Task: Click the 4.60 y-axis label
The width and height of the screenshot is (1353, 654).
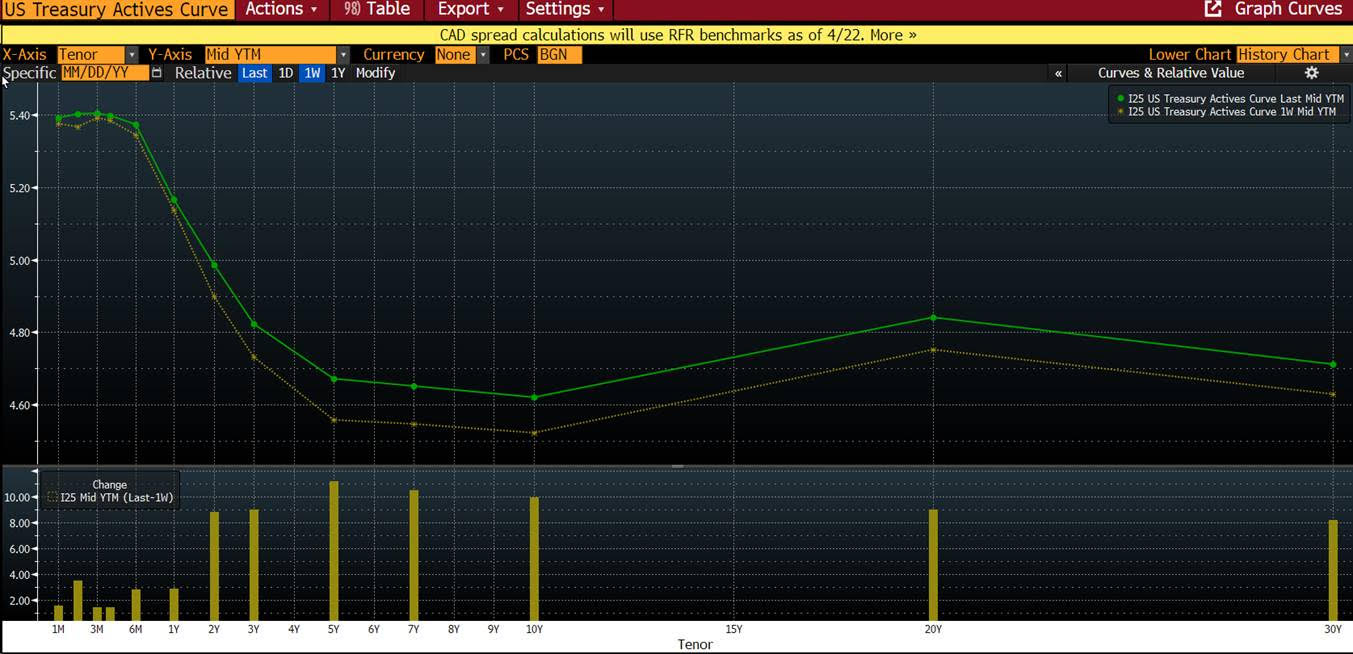Action: [18, 405]
